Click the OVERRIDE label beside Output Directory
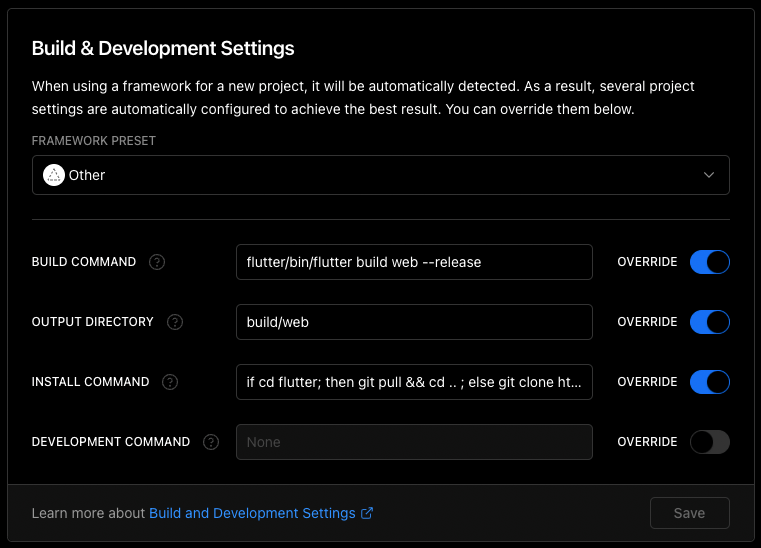 pos(647,322)
